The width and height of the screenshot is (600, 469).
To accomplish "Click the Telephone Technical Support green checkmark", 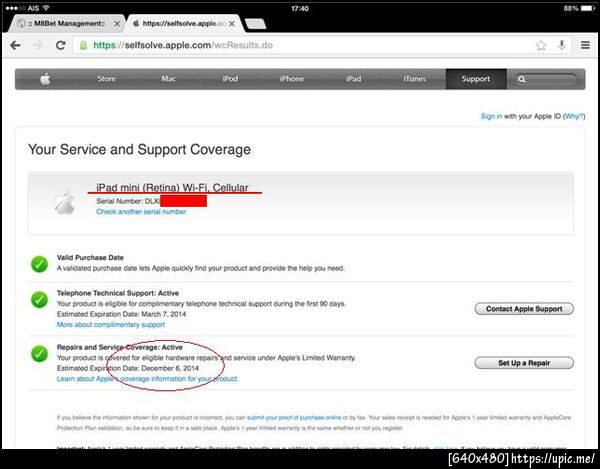I will (x=39, y=300).
